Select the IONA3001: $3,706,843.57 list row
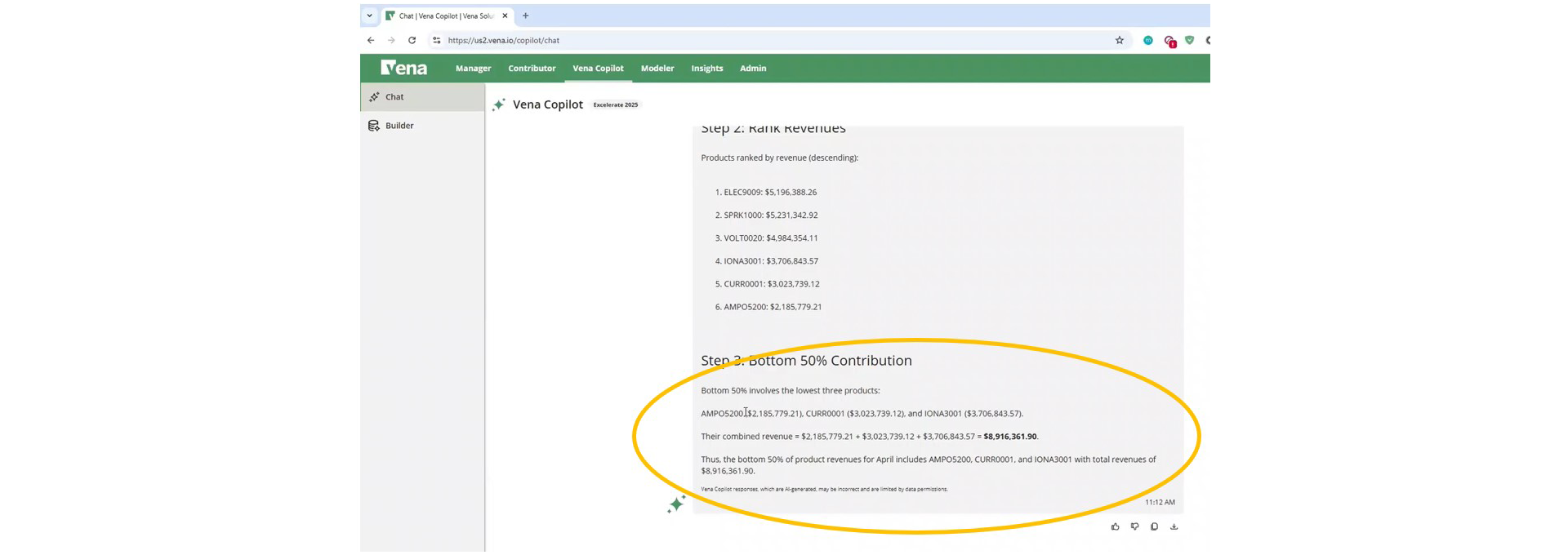This screenshot has width=1568, height=555. tap(766, 261)
